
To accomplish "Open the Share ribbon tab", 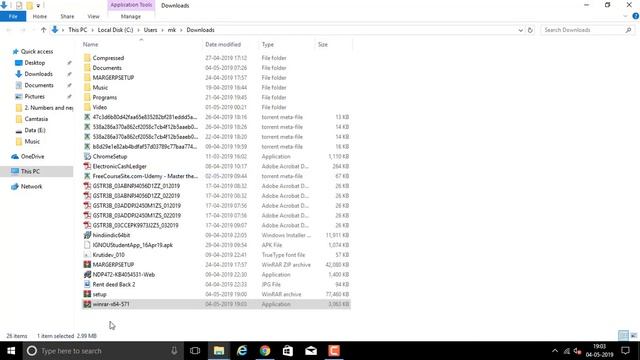I will coord(67,16).
